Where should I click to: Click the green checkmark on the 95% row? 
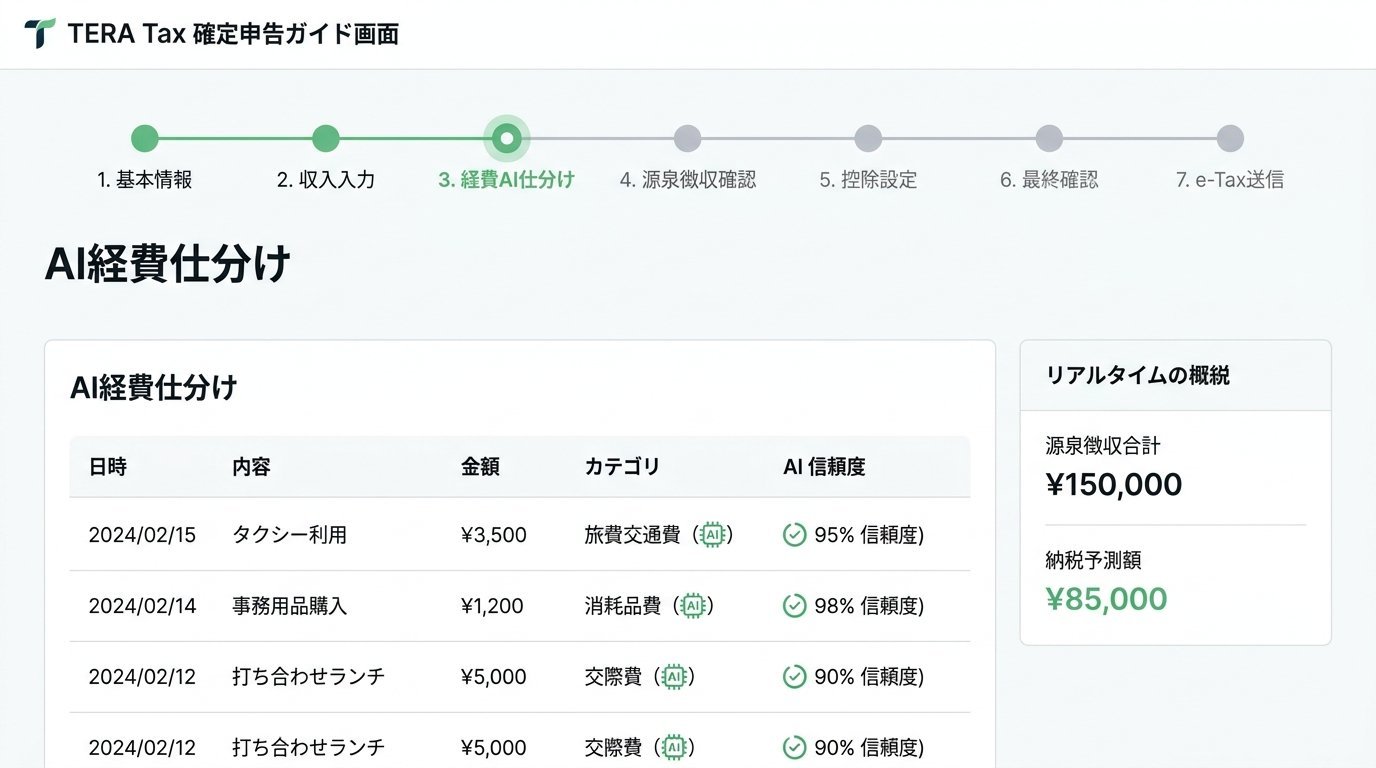pyautogui.click(x=793, y=535)
